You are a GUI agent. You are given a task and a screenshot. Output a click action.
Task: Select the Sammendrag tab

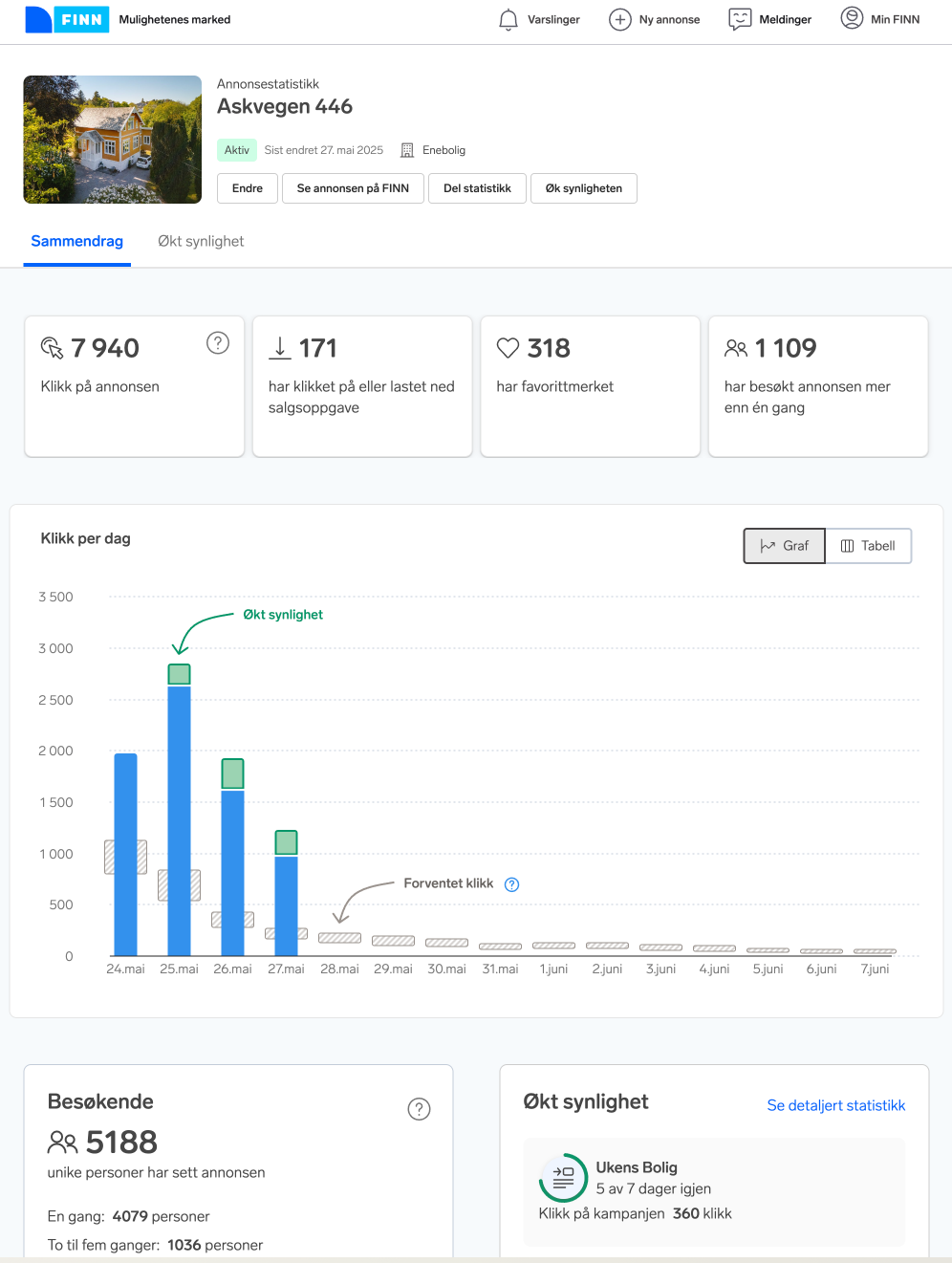[x=77, y=241]
